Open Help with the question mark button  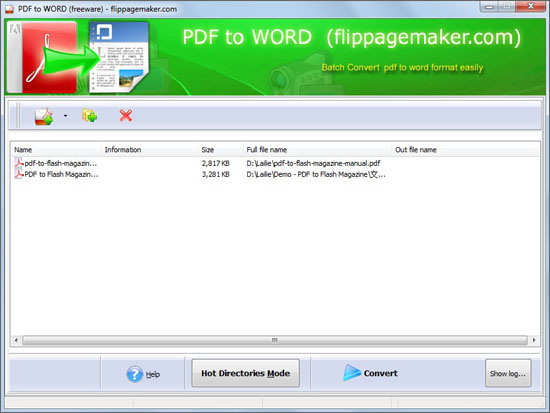point(143,374)
